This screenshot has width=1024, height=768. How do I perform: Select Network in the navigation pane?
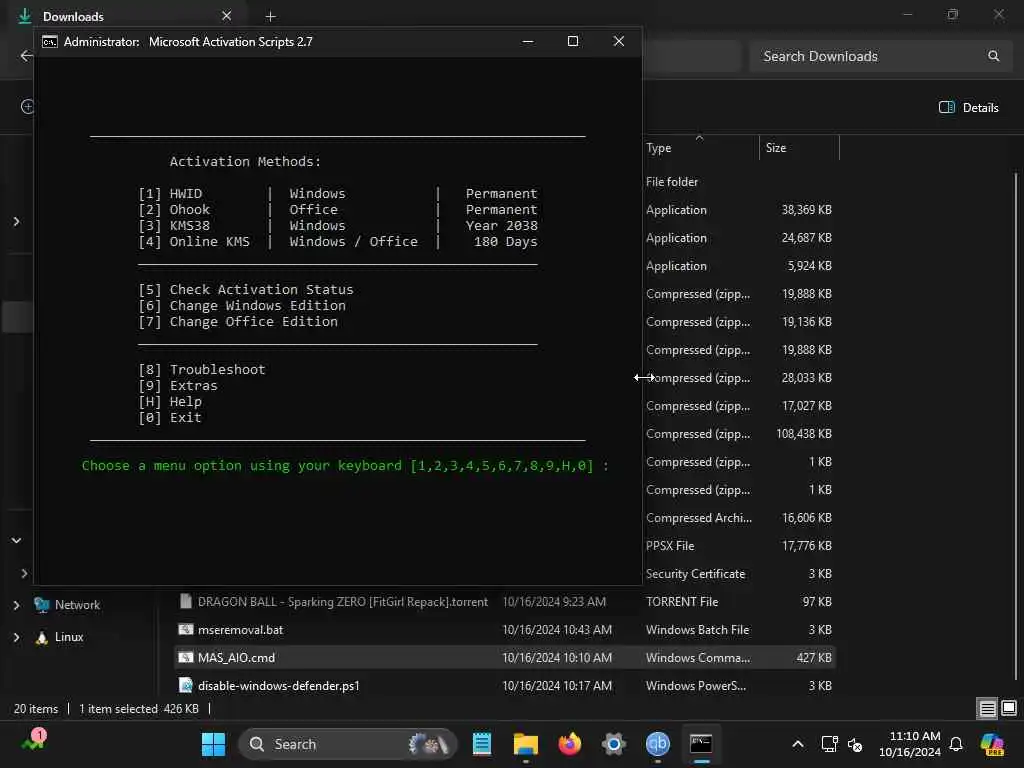[77, 605]
